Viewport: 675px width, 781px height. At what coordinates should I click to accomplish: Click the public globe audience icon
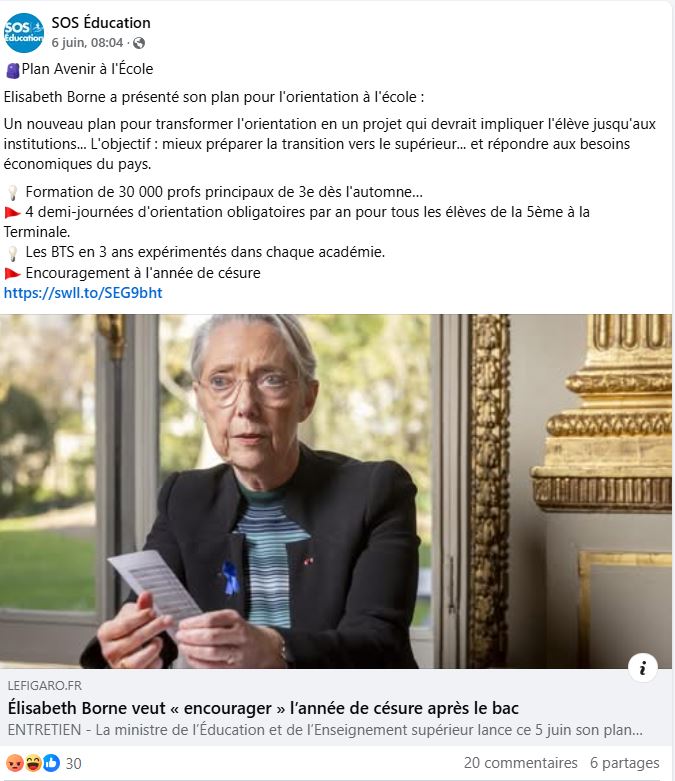tap(139, 43)
